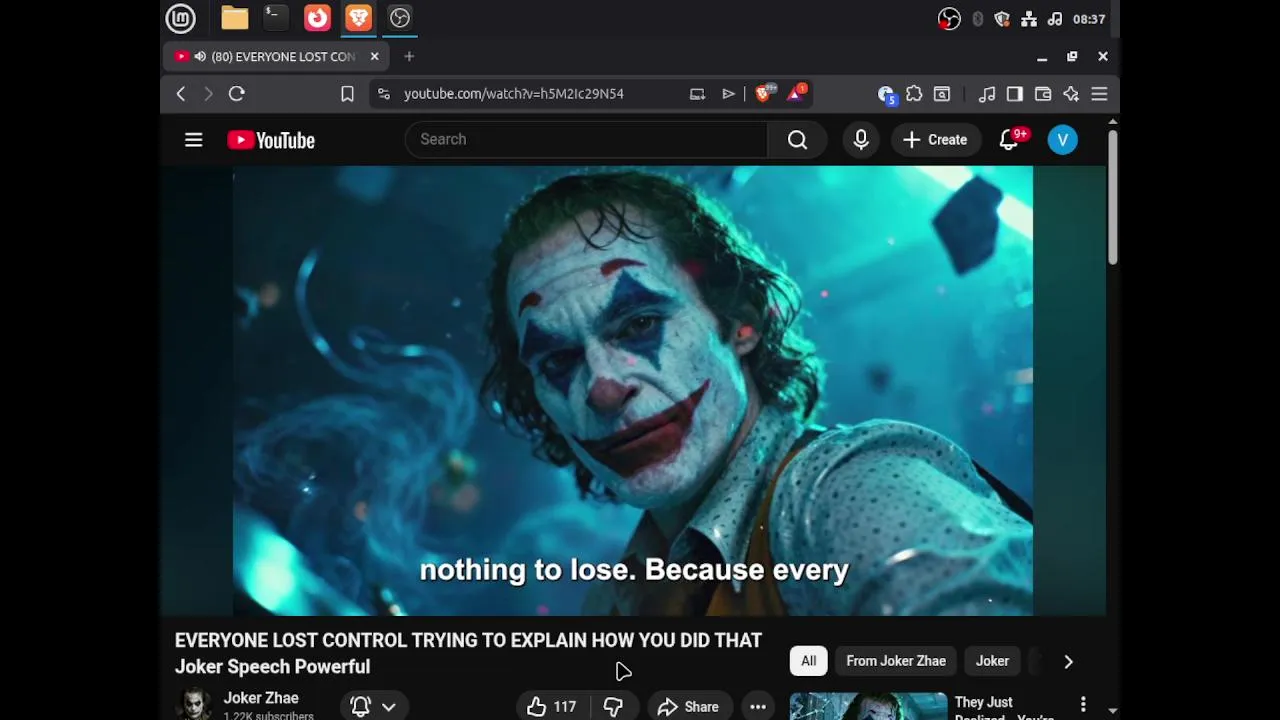Open site settings icon in address bar
Image resolution: width=1280 pixels, height=720 pixels.
(x=383, y=94)
